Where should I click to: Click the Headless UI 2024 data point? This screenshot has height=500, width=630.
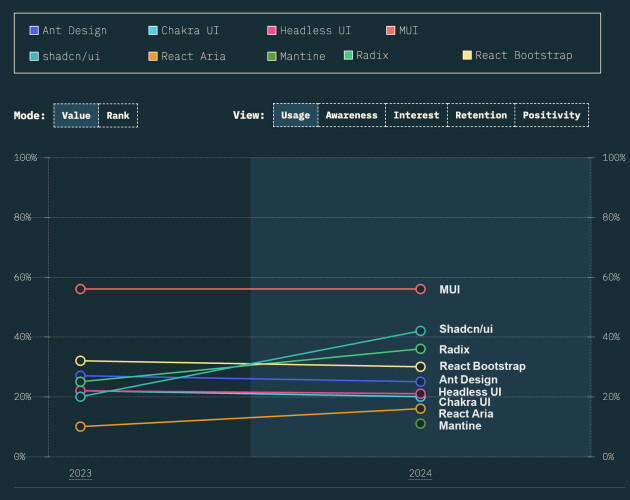pos(421,393)
